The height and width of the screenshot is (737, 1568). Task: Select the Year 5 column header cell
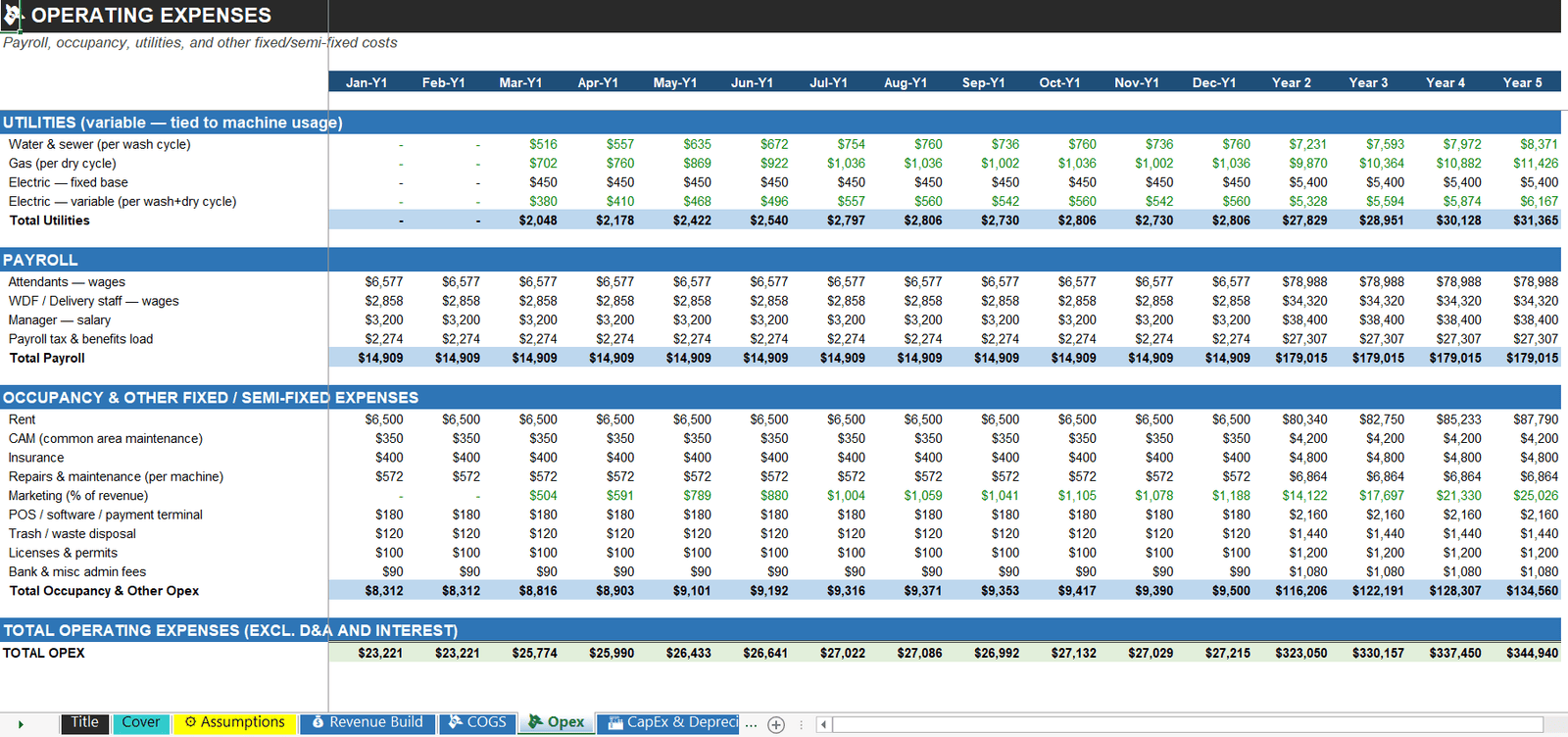coord(1522,82)
